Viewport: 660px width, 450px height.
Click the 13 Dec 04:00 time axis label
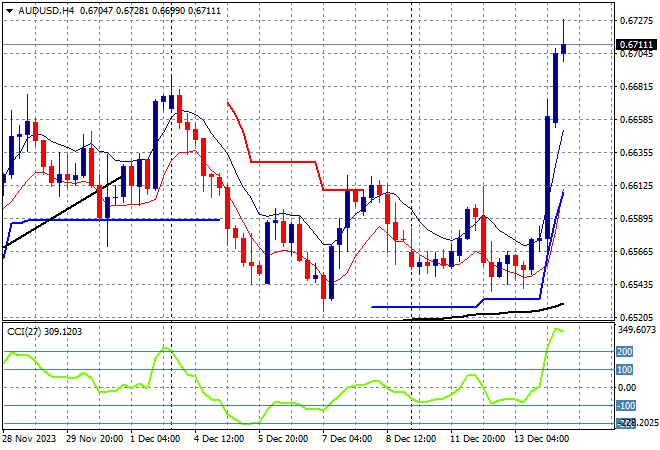pos(542,439)
